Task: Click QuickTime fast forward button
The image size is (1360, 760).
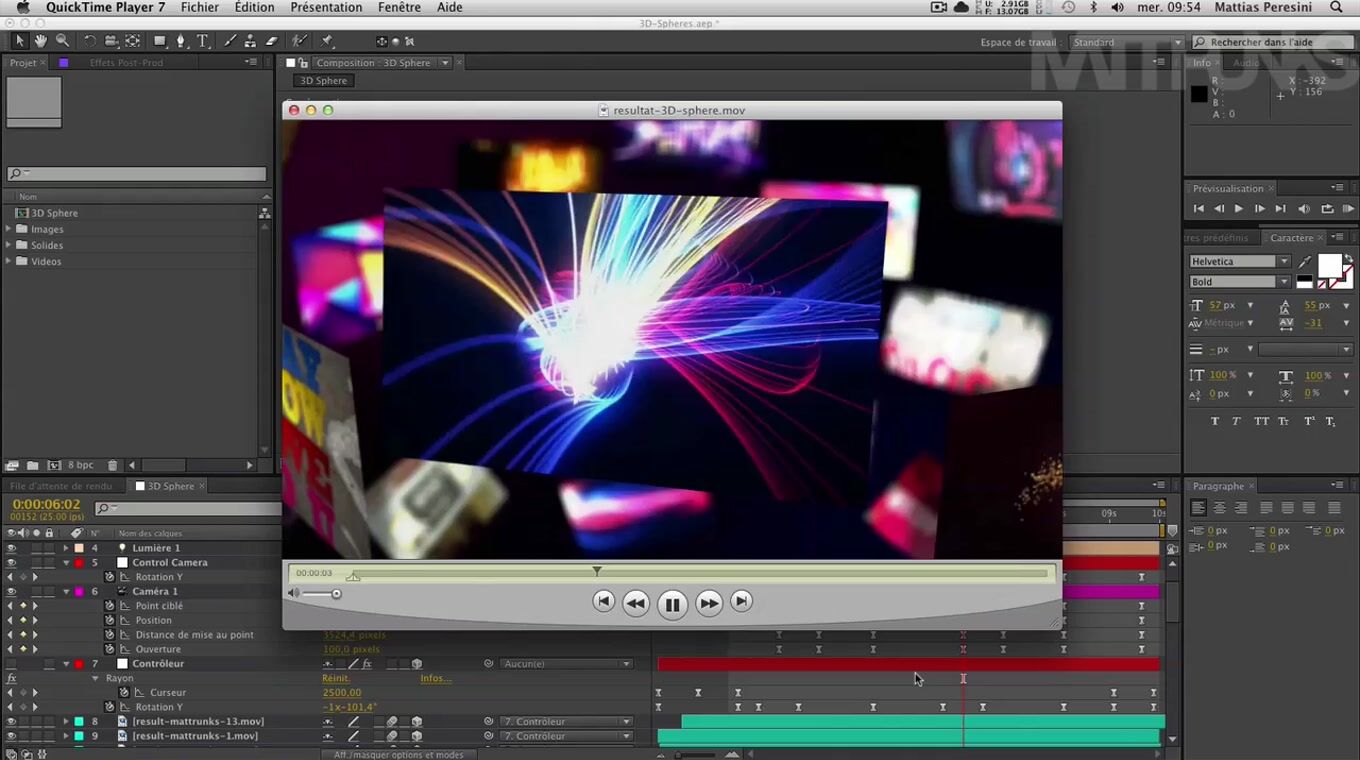Action: 709,603
